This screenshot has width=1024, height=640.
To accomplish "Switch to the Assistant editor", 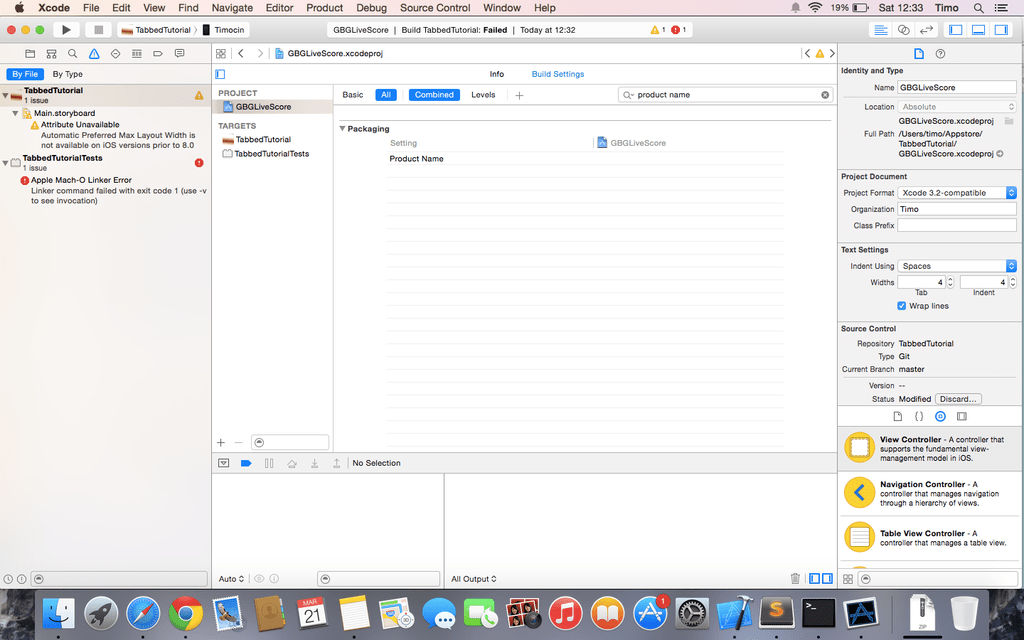I will (904, 30).
